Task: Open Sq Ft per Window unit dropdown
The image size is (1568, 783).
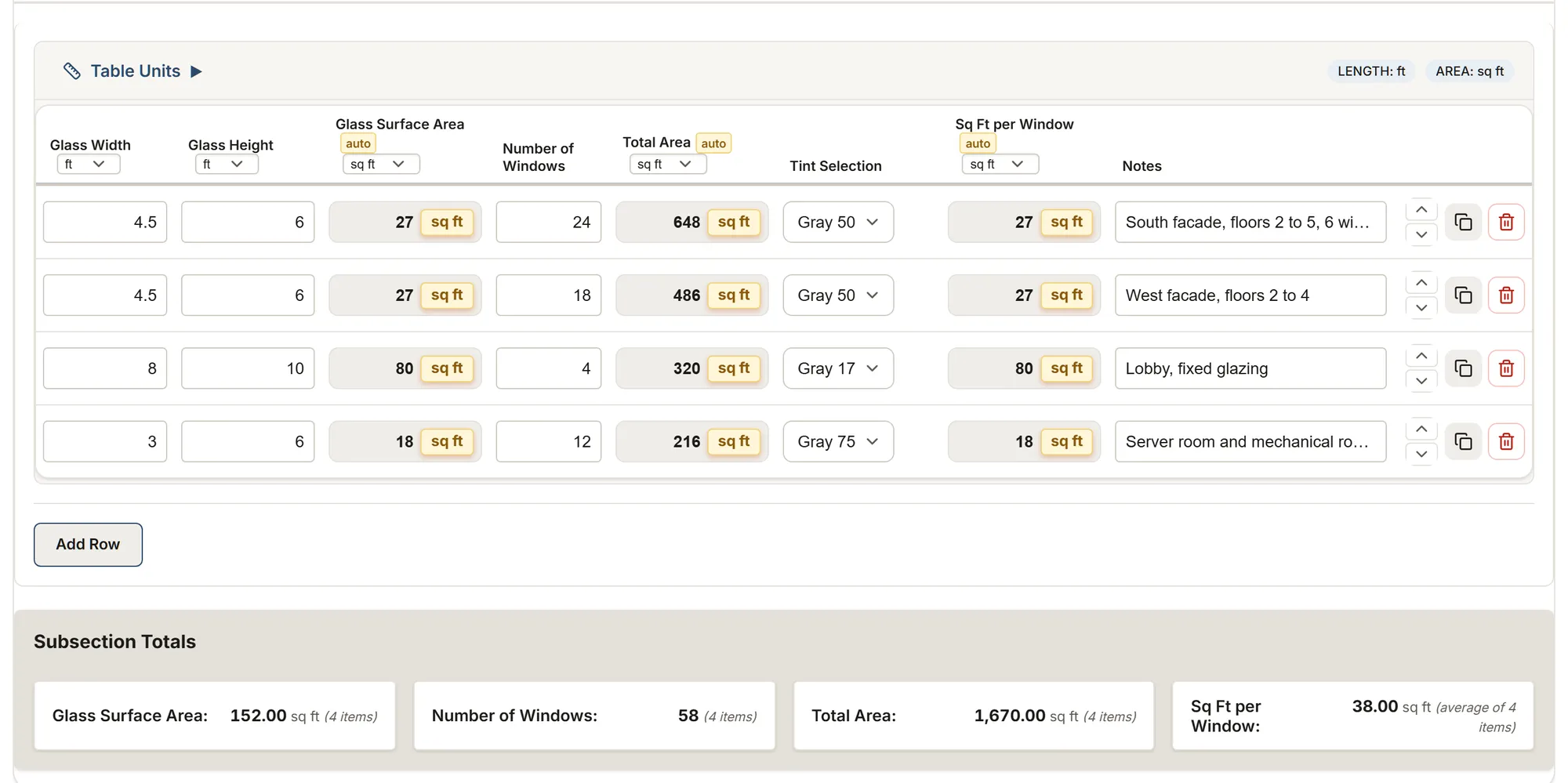Action: click(x=1000, y=164)
